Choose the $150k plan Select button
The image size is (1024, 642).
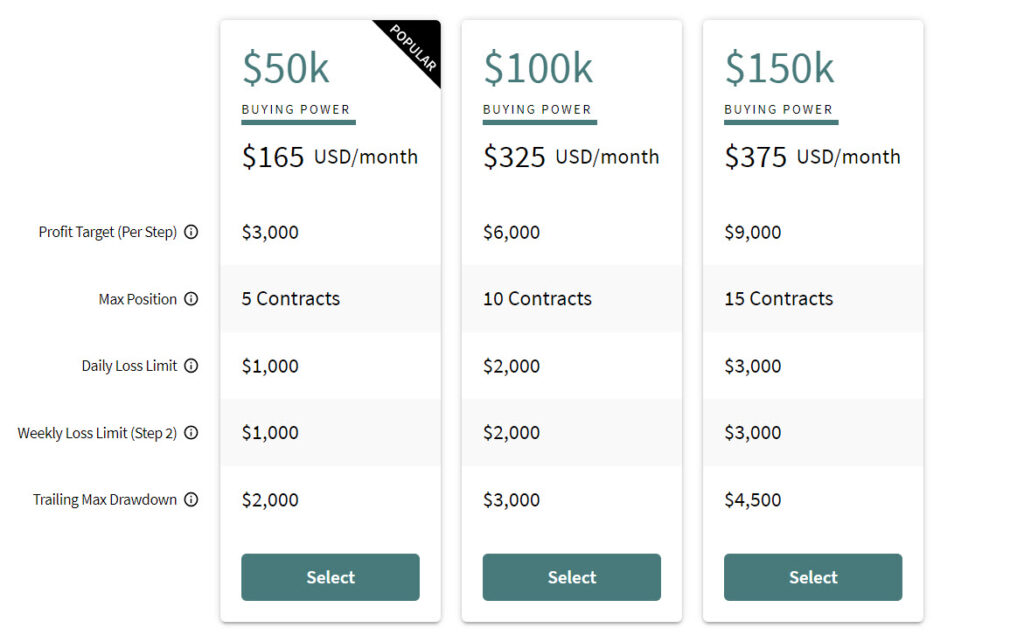tap(813, 577)
